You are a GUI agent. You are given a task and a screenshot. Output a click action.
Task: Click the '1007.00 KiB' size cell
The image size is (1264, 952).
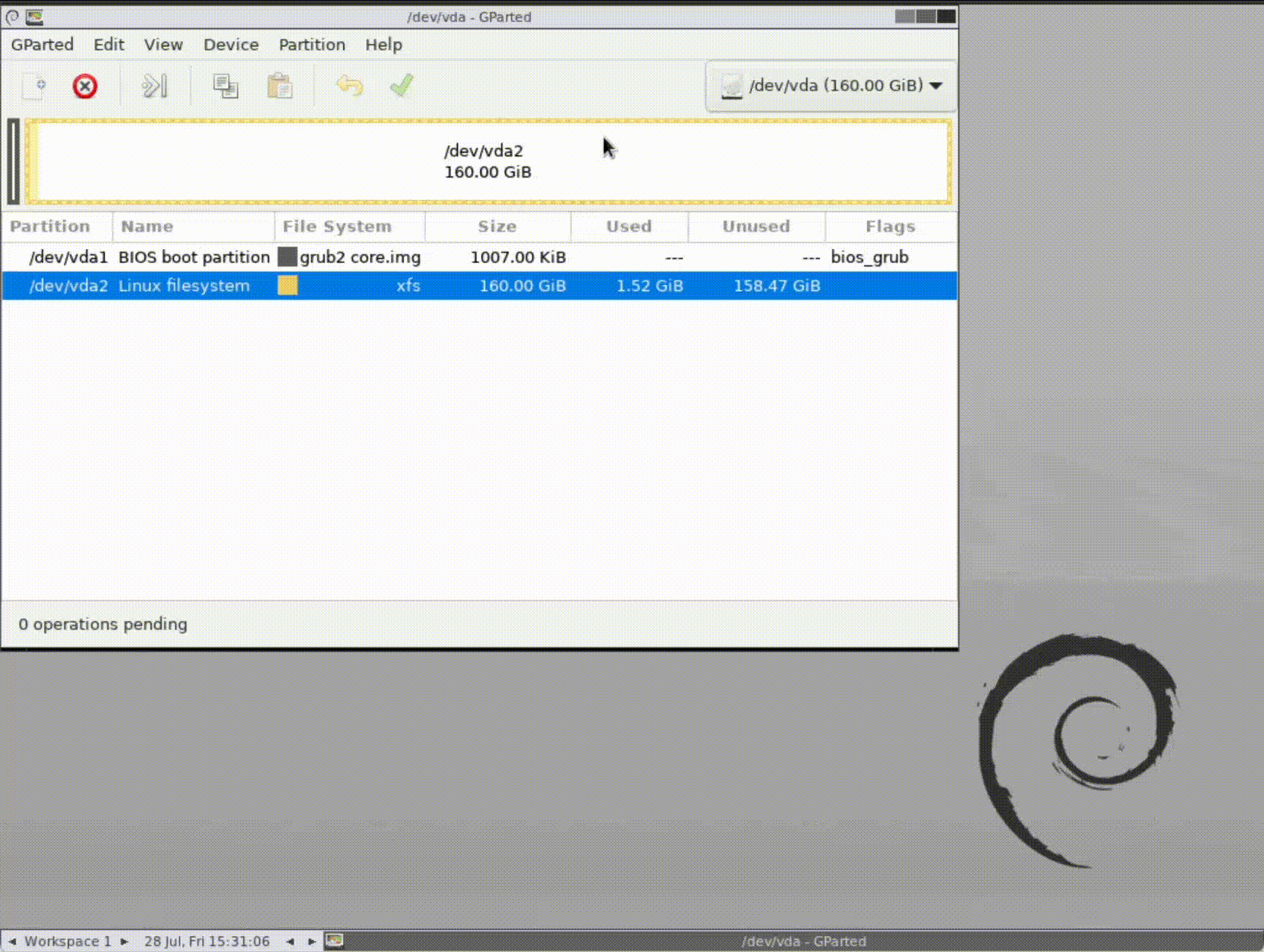(x=518, y=257)
